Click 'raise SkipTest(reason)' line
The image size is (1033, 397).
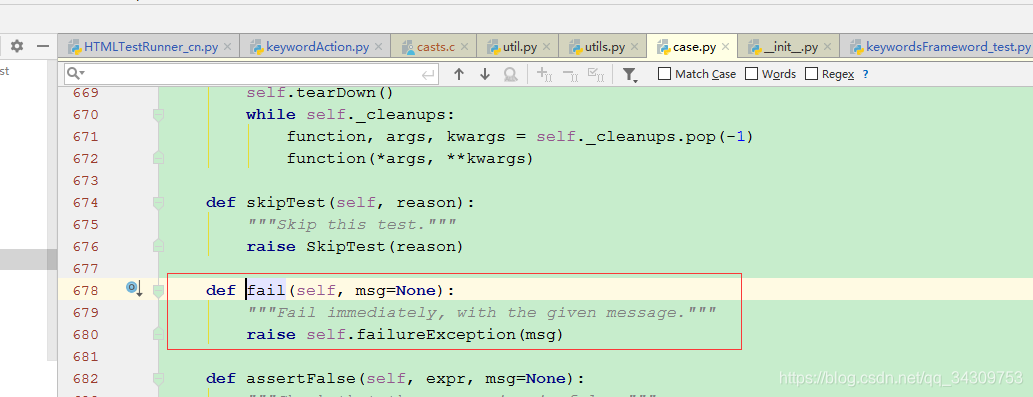tap(355, 247)
